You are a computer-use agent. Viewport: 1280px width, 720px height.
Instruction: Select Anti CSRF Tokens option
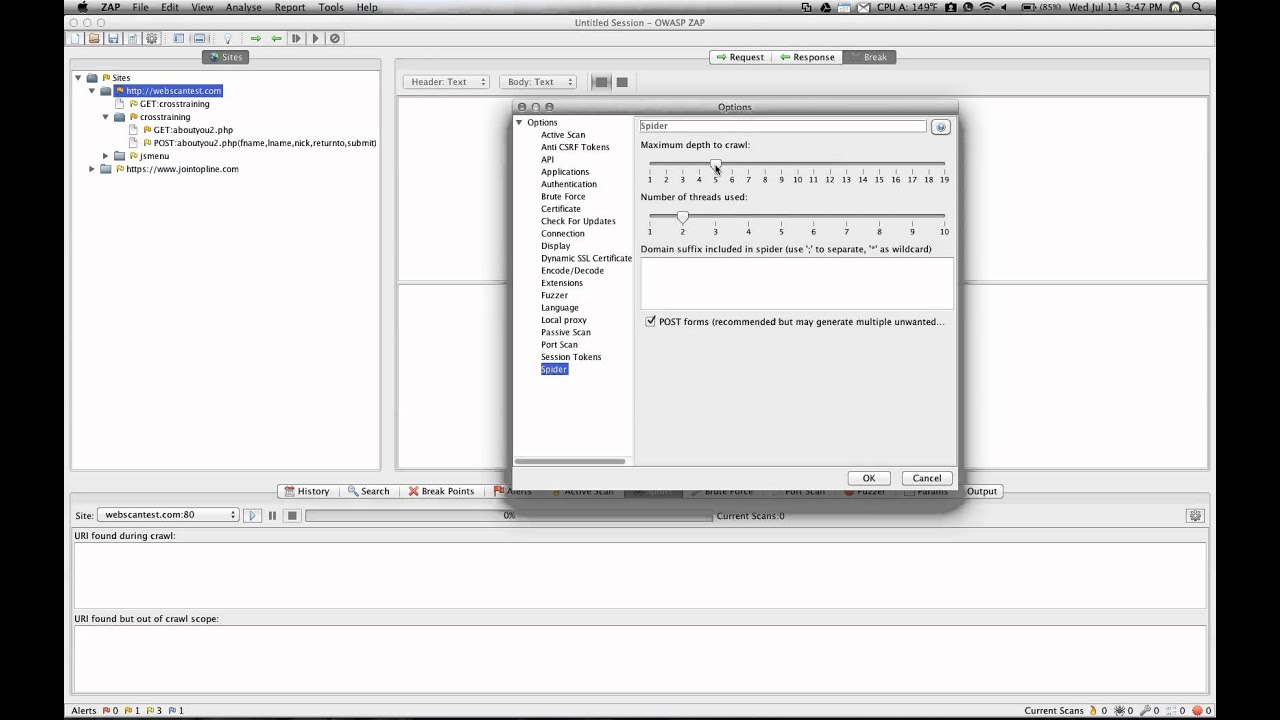click(575, 147)
